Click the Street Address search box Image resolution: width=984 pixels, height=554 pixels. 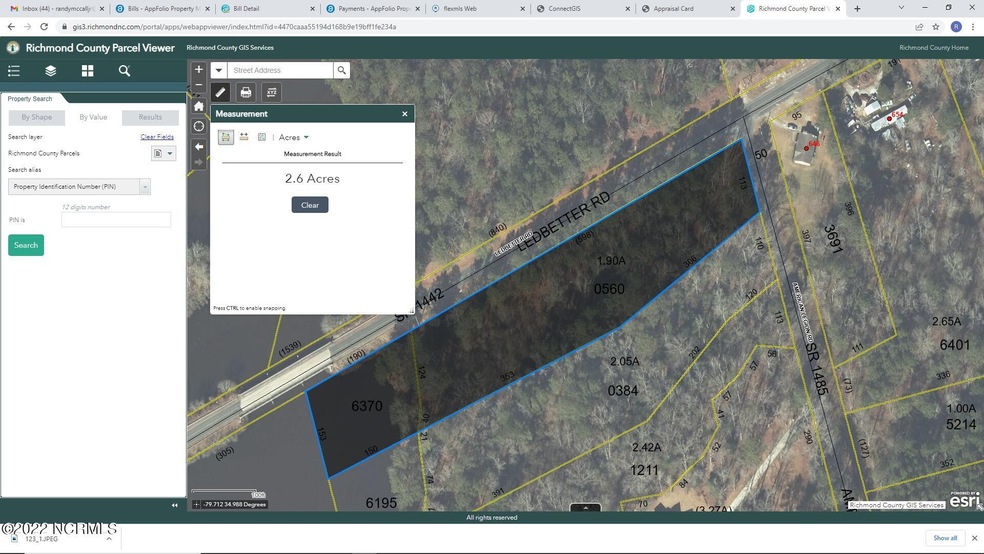[x=280, y=70]
